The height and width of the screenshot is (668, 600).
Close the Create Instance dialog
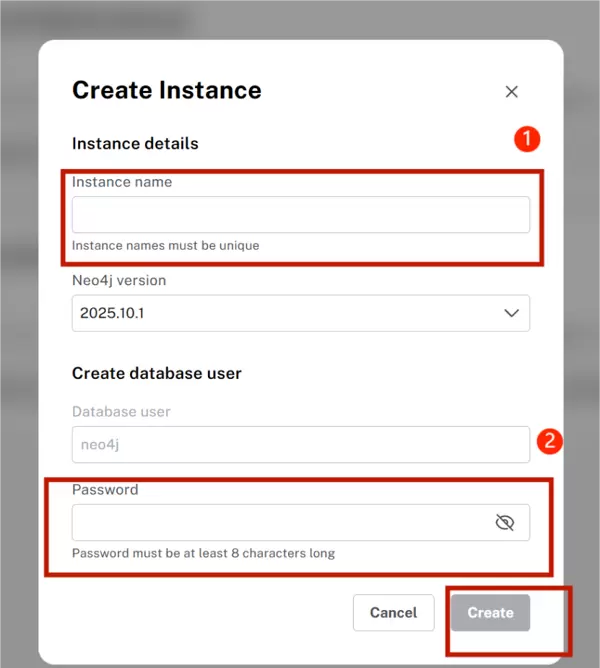pyautogui.click(x=511, y=92)
